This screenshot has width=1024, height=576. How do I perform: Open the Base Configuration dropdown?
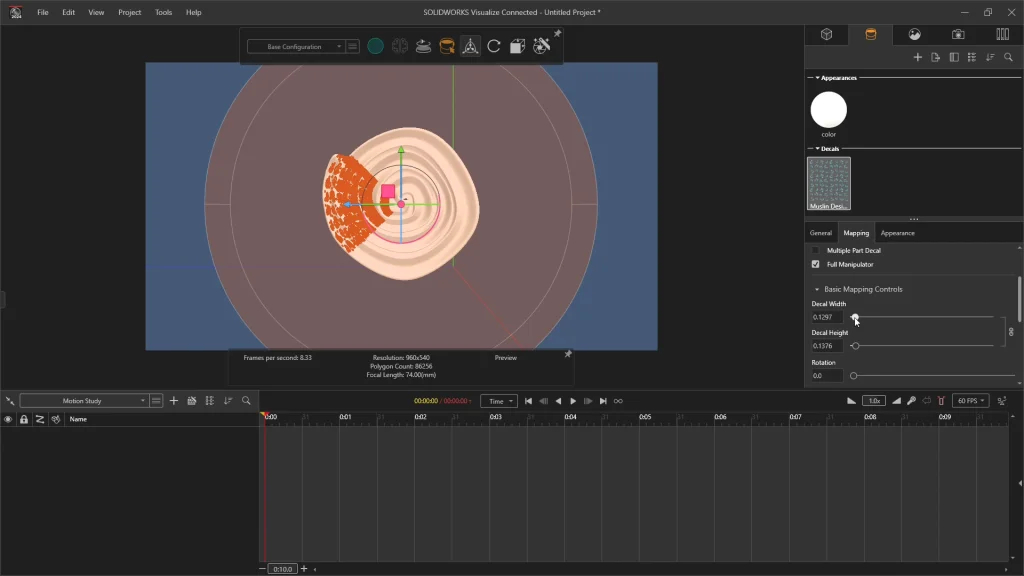(296, 46)
